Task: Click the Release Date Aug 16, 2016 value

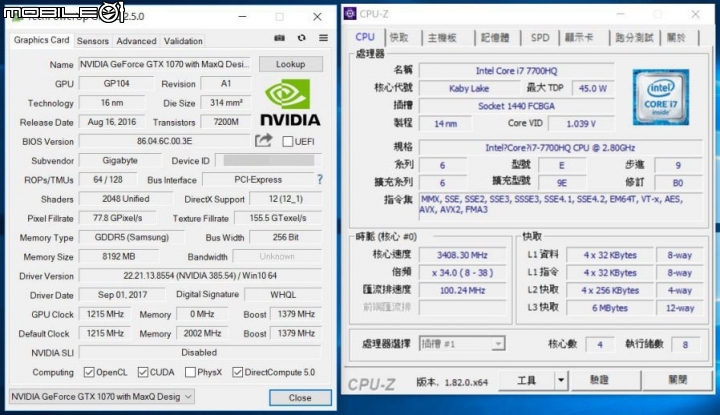Action: pos(112,122)
